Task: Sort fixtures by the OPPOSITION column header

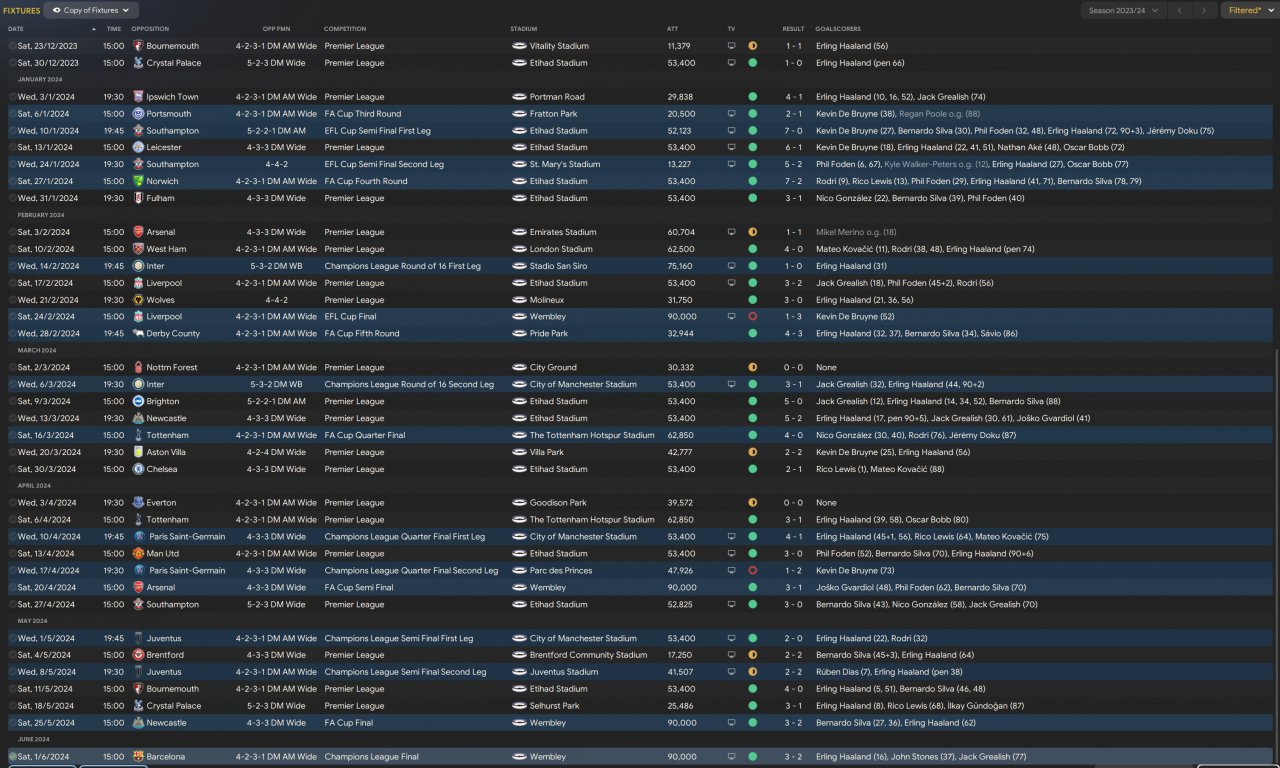Action: point(150,29)
